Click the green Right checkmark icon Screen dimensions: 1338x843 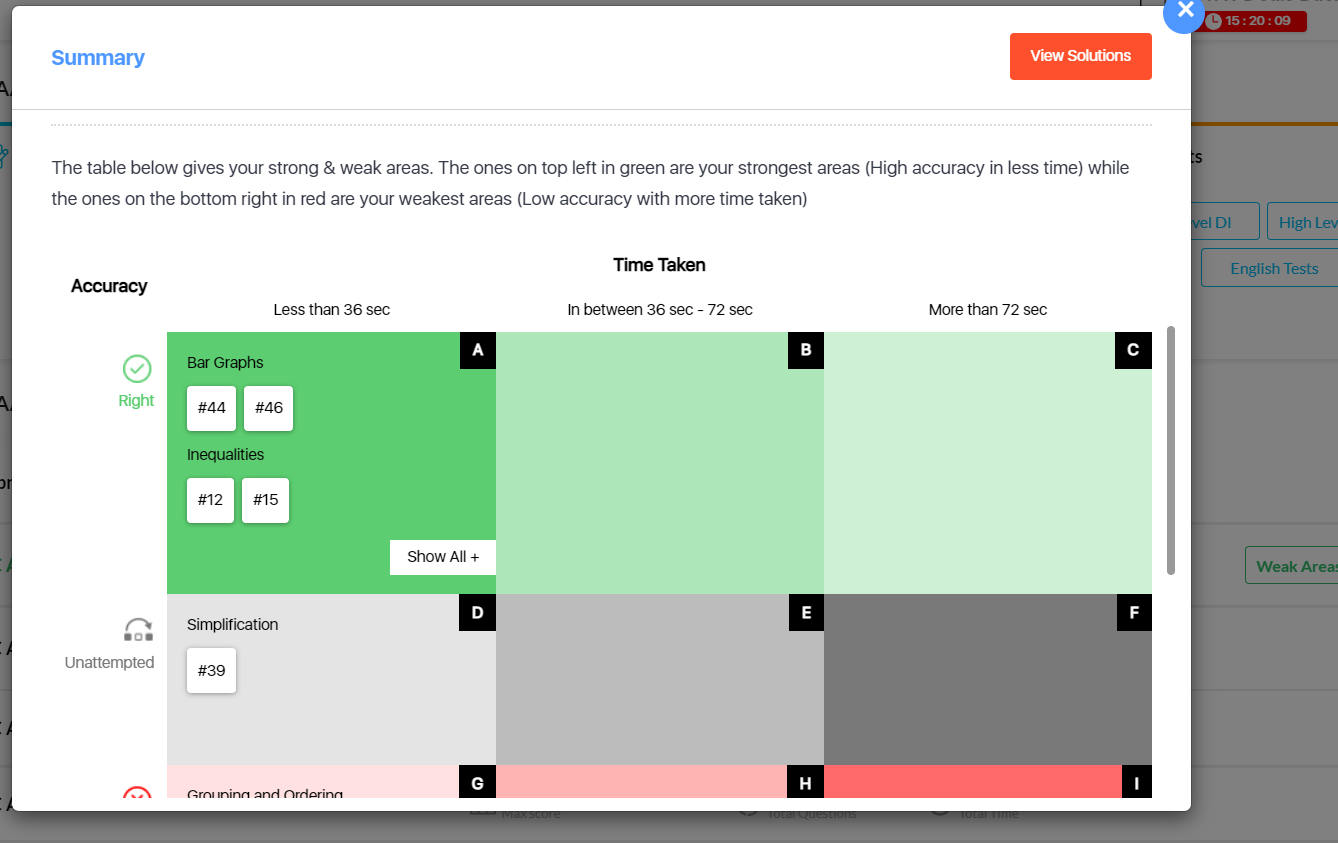pyautogui.click(x=136, y=369)
